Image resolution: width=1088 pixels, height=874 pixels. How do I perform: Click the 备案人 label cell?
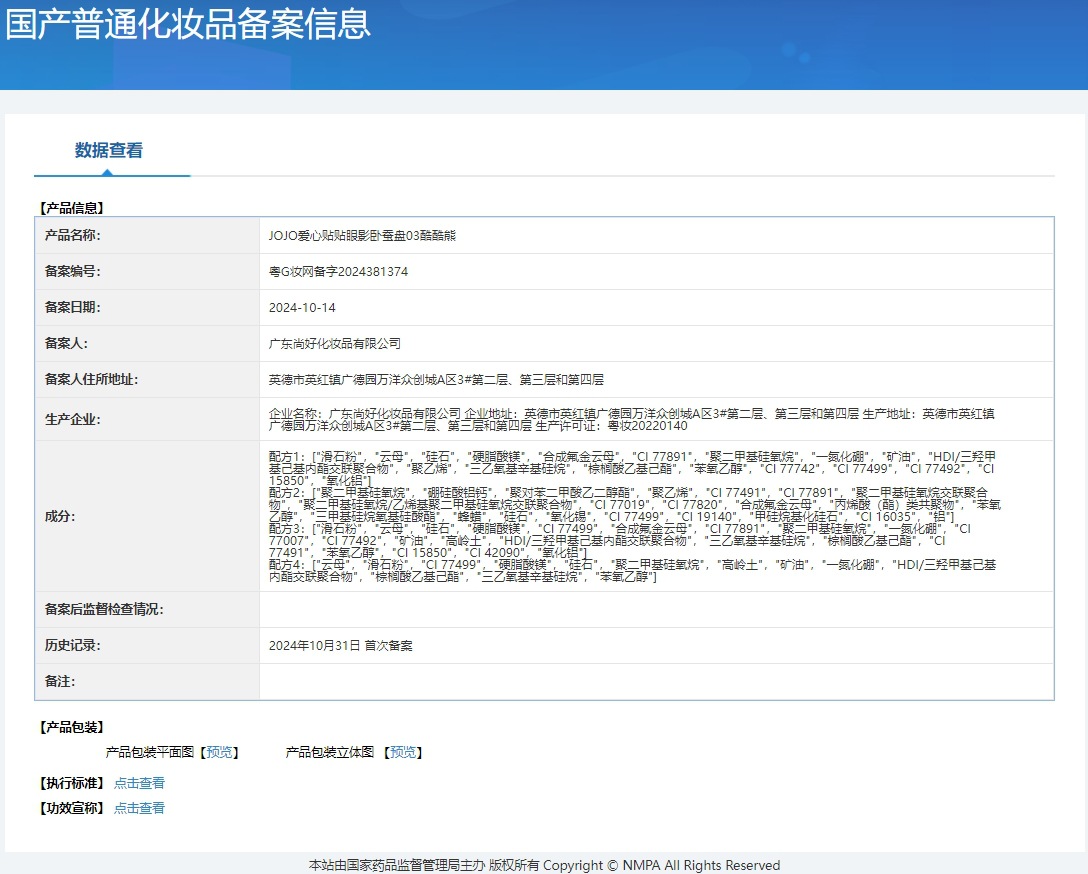click(x=147, y=344)
